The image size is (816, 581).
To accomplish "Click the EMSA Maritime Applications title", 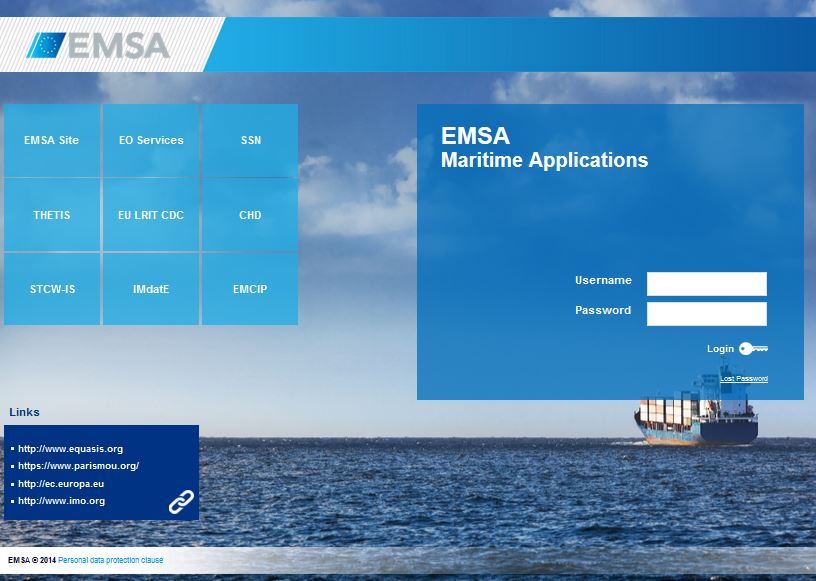I will click(544, 147).
